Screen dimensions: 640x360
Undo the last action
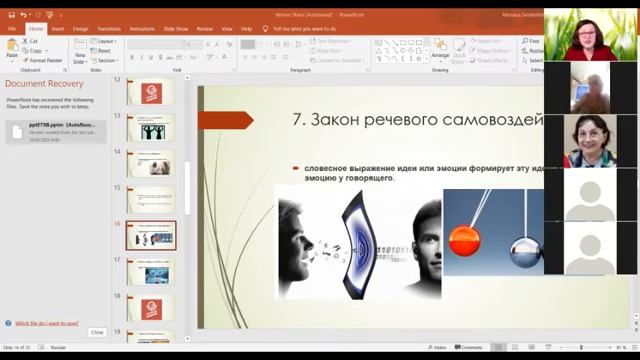(24, 15)
